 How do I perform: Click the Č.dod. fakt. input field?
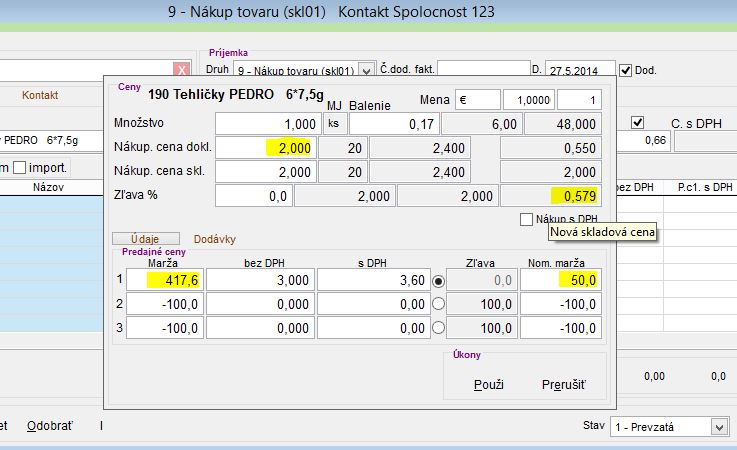tap(483, 70)
